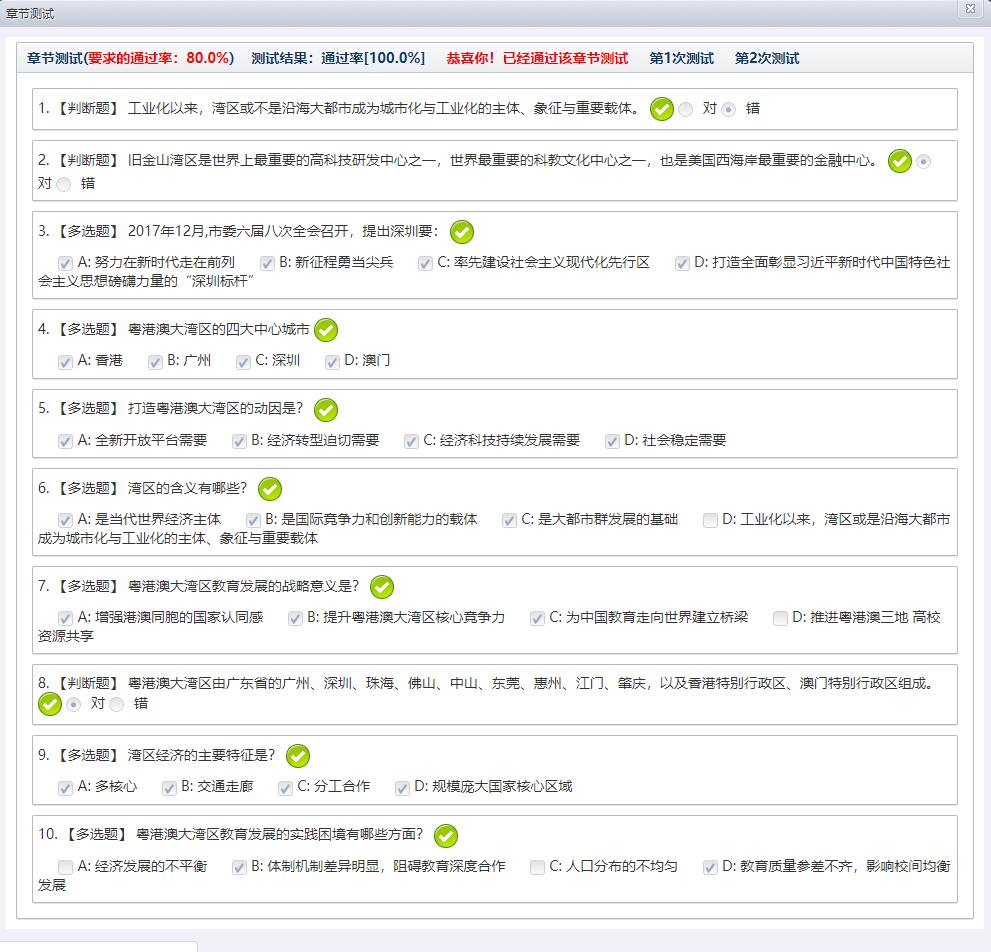Check option D: 推进粤港澳三地高校资源共享

(x=780, y=618)
